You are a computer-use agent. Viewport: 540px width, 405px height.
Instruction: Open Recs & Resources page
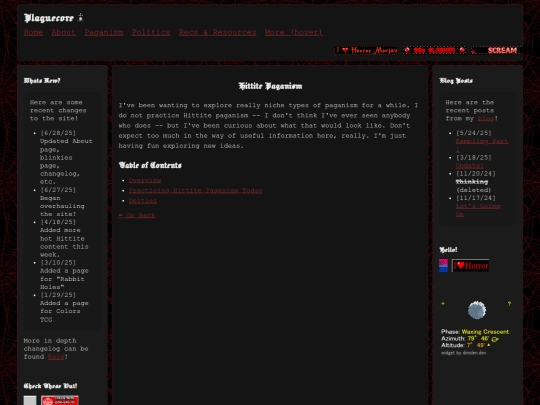pyautogui.click(x=217, y=32)
